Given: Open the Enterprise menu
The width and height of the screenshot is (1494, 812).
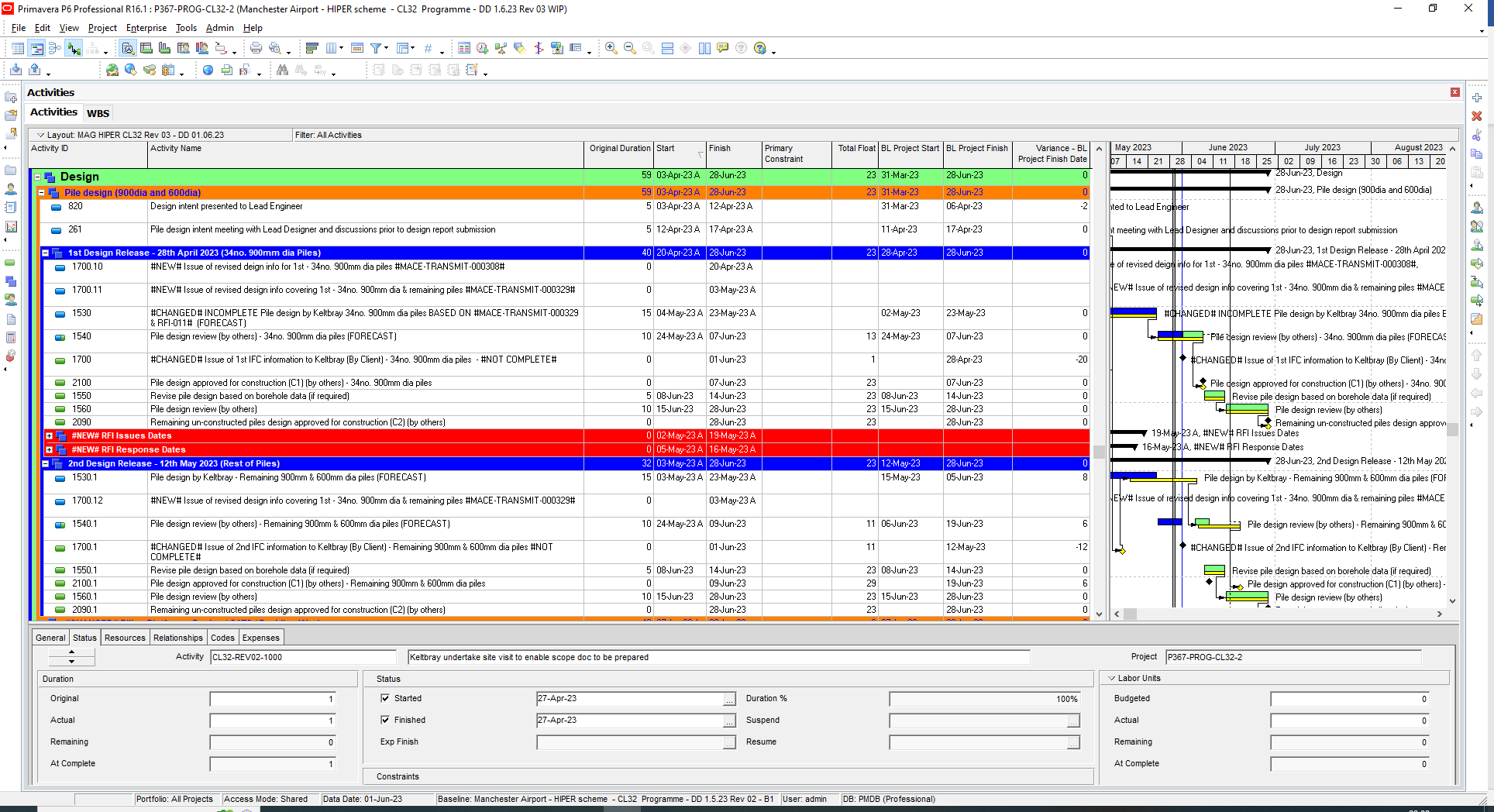Looking at the screenshot, I should click(146, 27).
